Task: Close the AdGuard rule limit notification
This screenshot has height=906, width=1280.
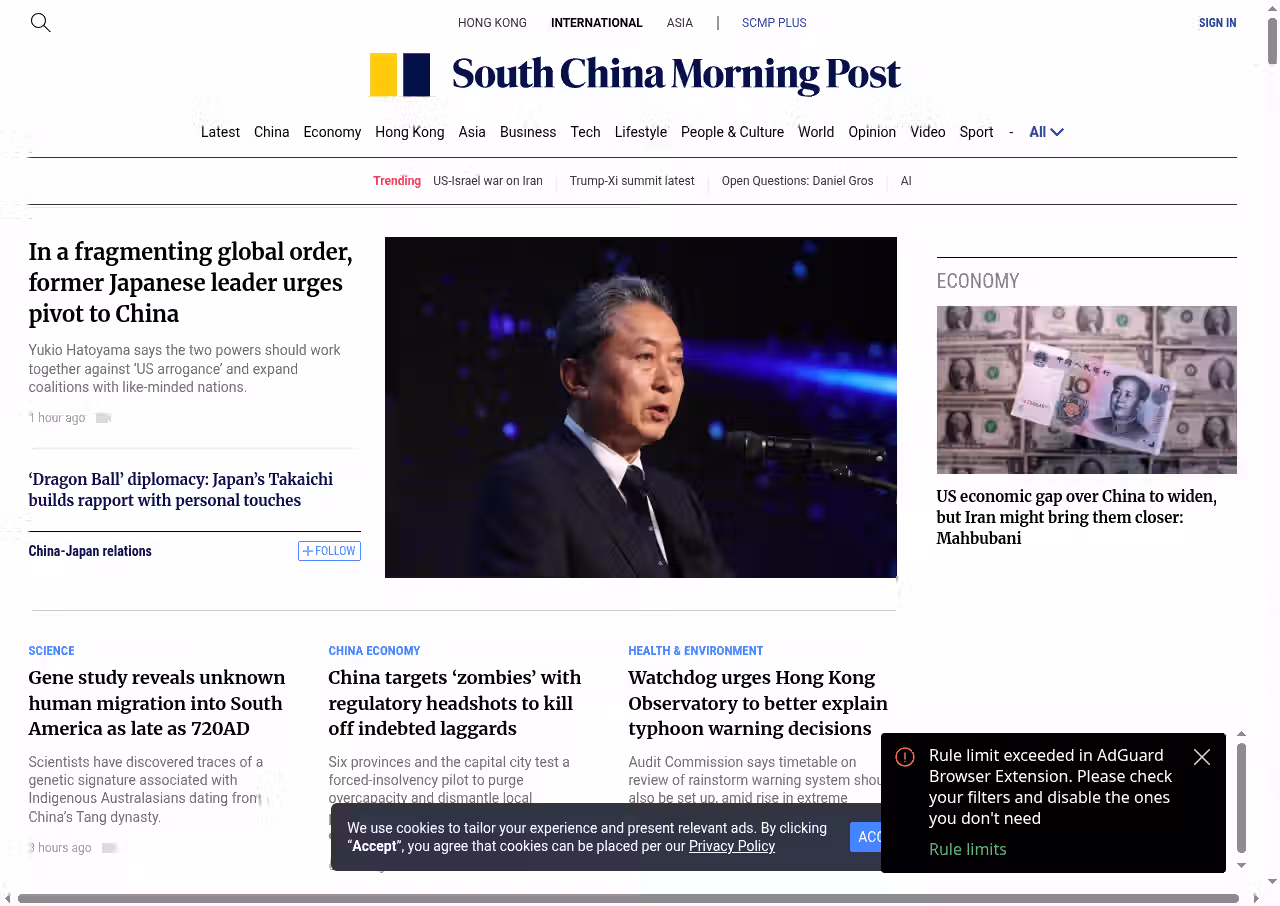Action: coord(1202,757)
